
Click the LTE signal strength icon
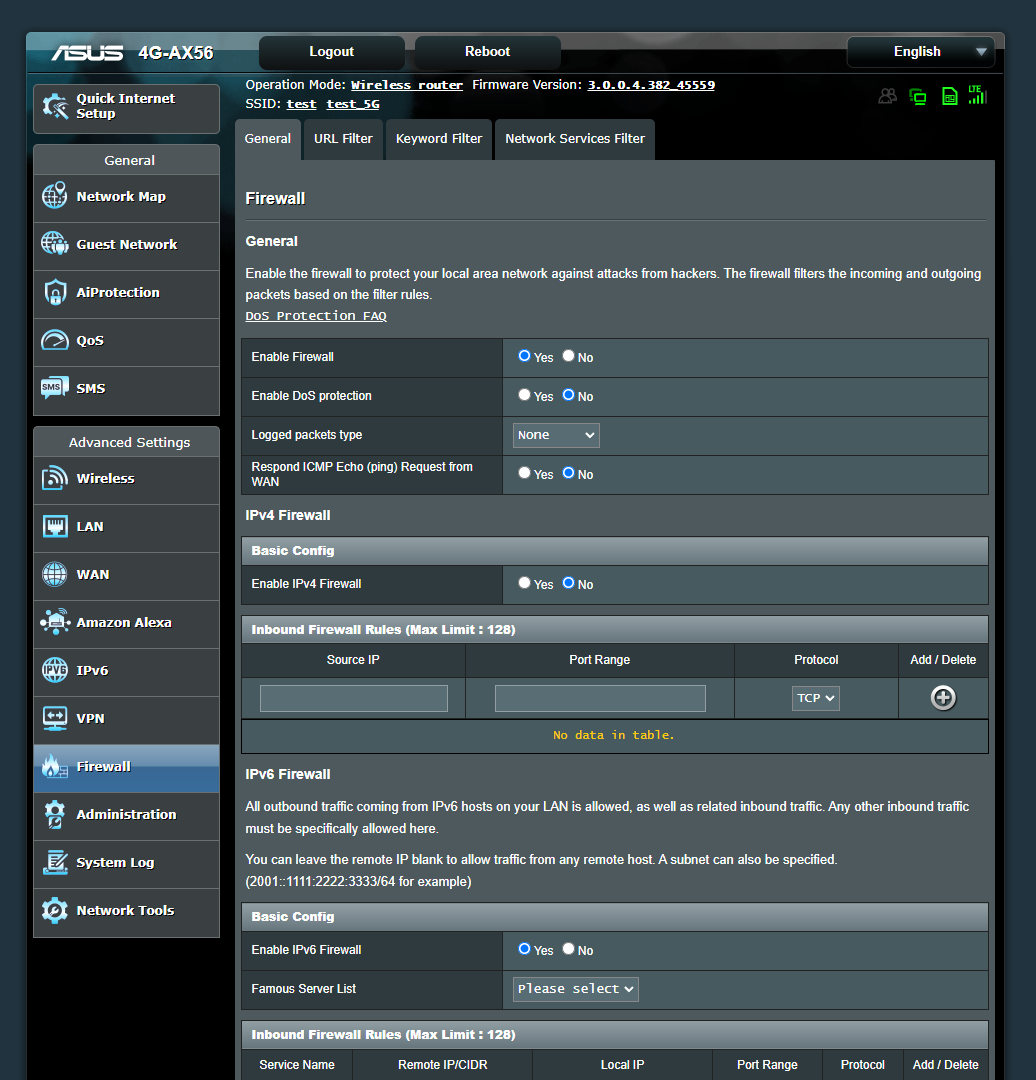click(977, 95)
